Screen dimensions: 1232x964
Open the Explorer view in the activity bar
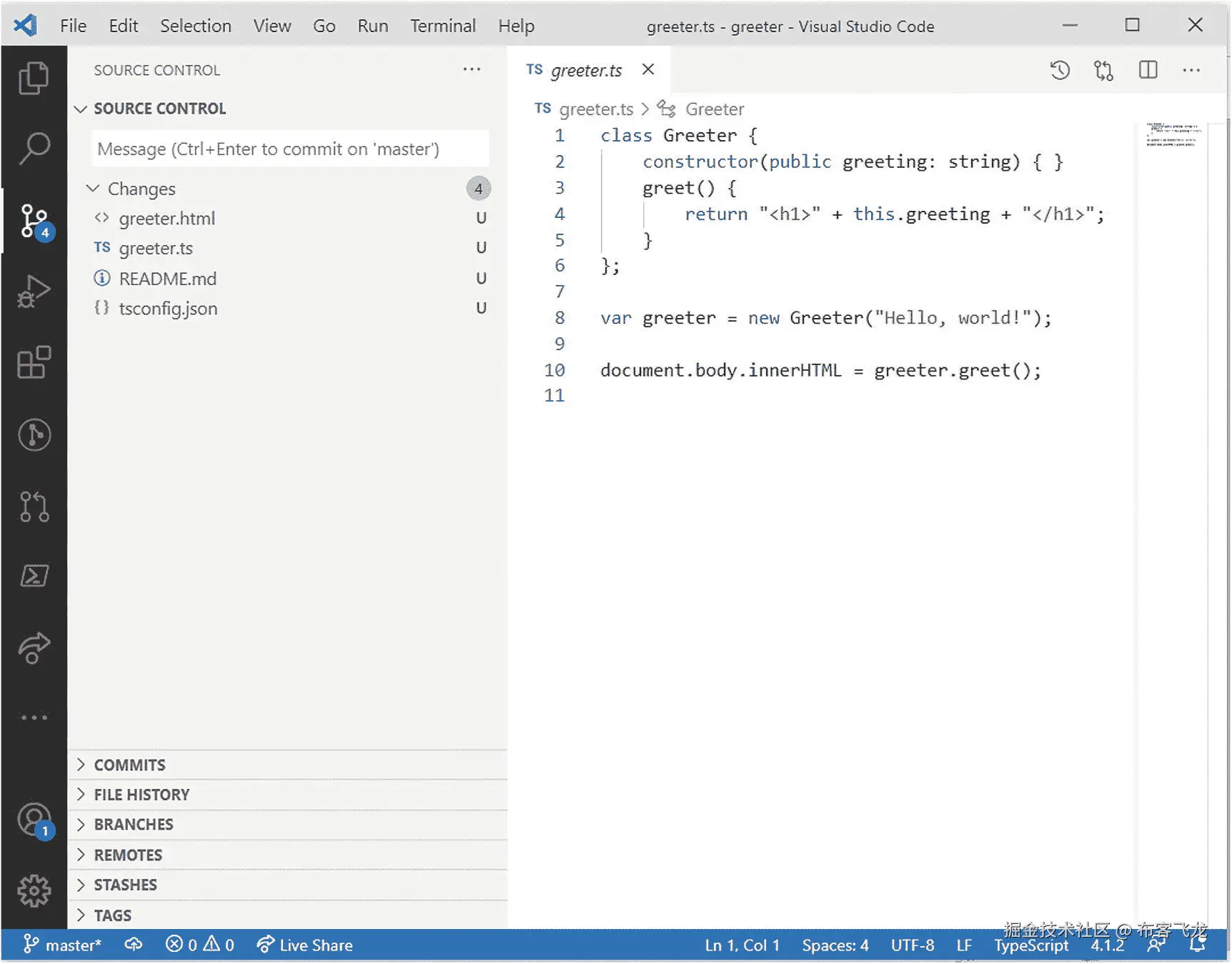click(34, 77)
